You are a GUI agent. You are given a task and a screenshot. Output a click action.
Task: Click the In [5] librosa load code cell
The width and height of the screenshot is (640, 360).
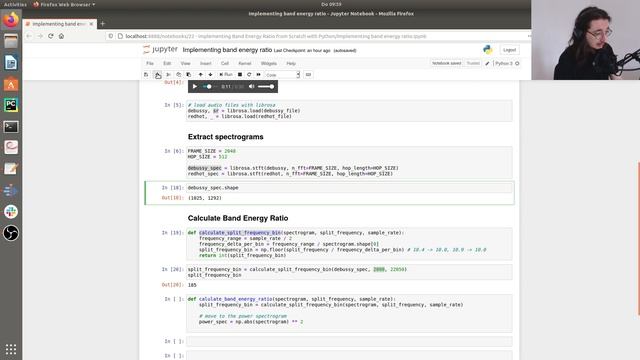(349, 111)
